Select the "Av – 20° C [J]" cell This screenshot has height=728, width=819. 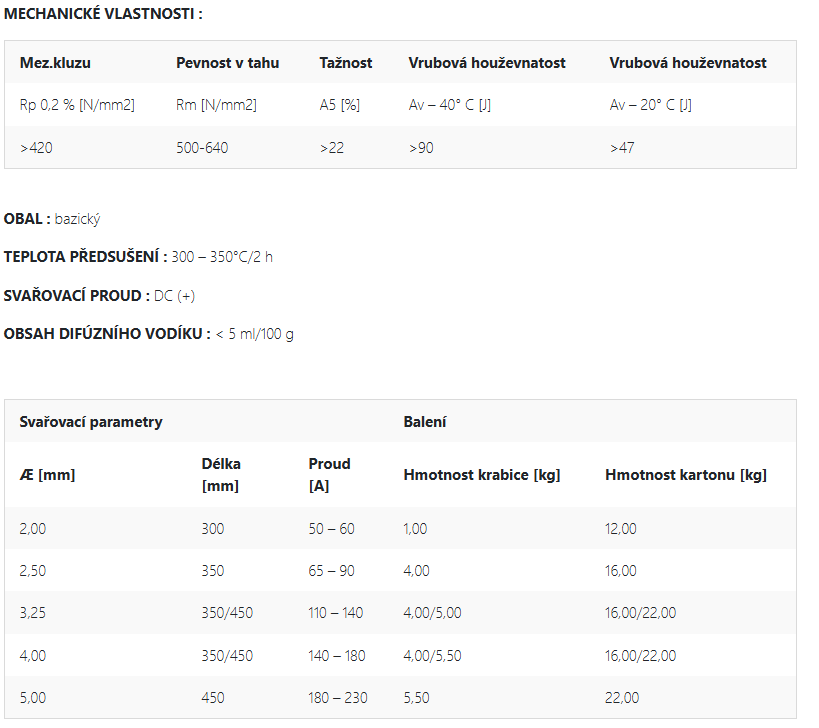point(650,105)
